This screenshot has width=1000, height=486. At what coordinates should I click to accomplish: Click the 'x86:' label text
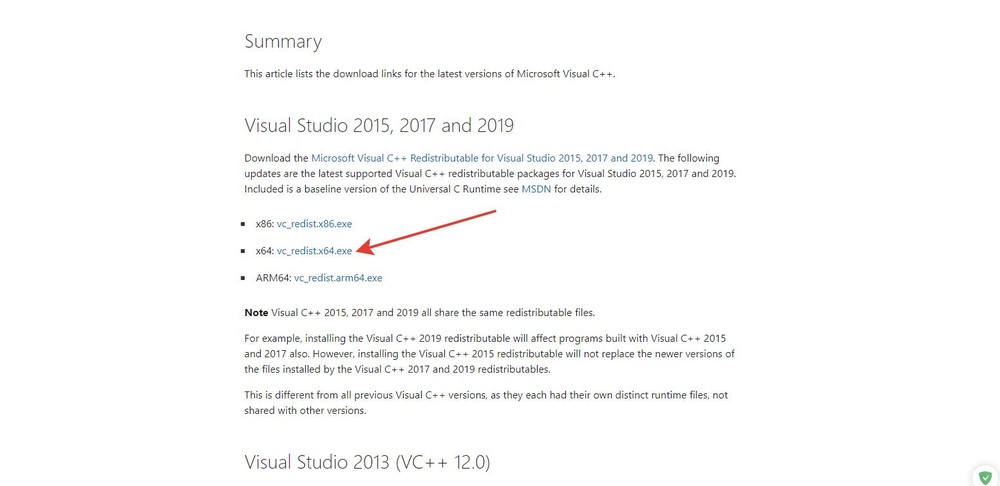point(265,224)
